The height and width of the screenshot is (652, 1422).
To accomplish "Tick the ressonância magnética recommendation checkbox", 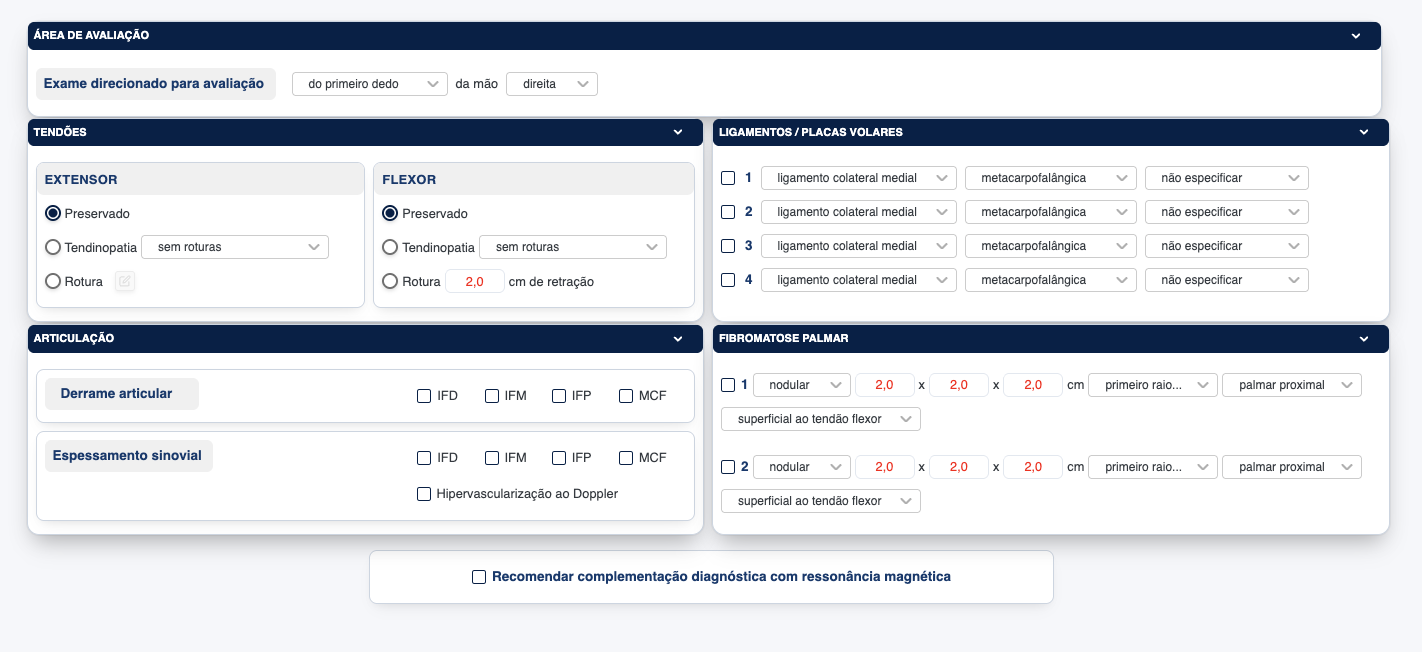I will 479,577.
